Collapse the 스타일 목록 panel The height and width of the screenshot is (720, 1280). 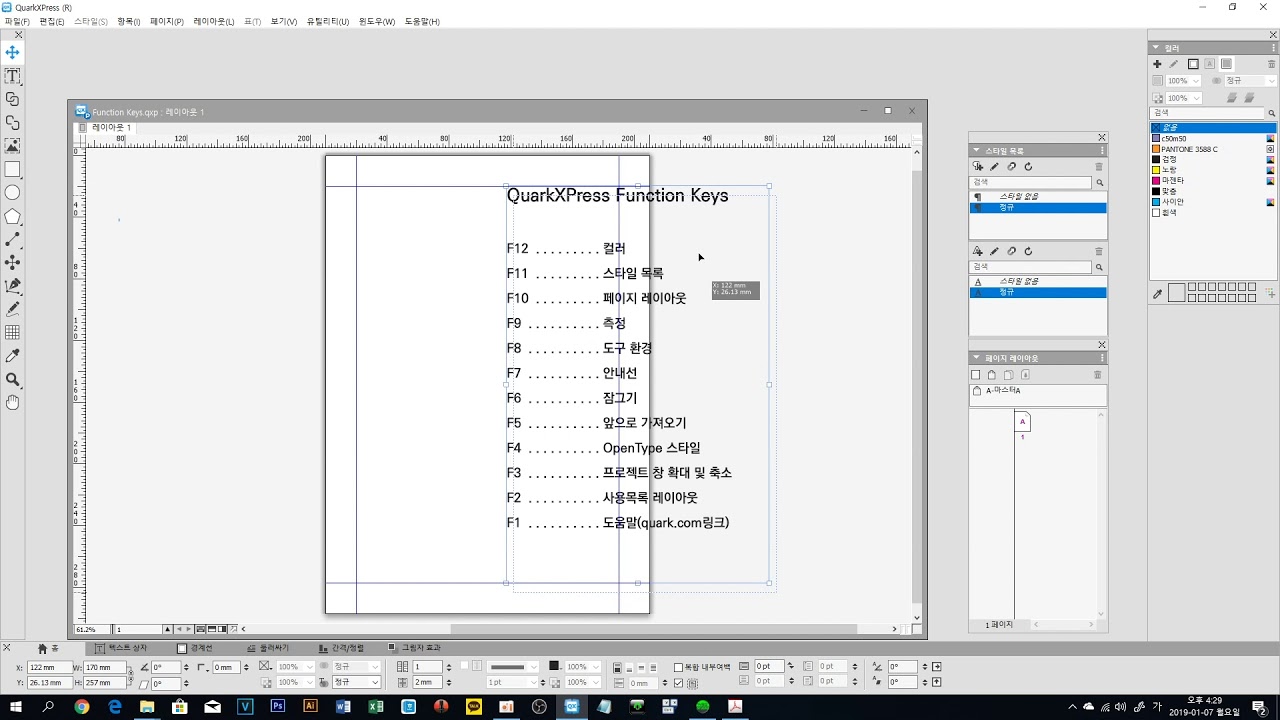pyautogui.click(x=977, y=150)
